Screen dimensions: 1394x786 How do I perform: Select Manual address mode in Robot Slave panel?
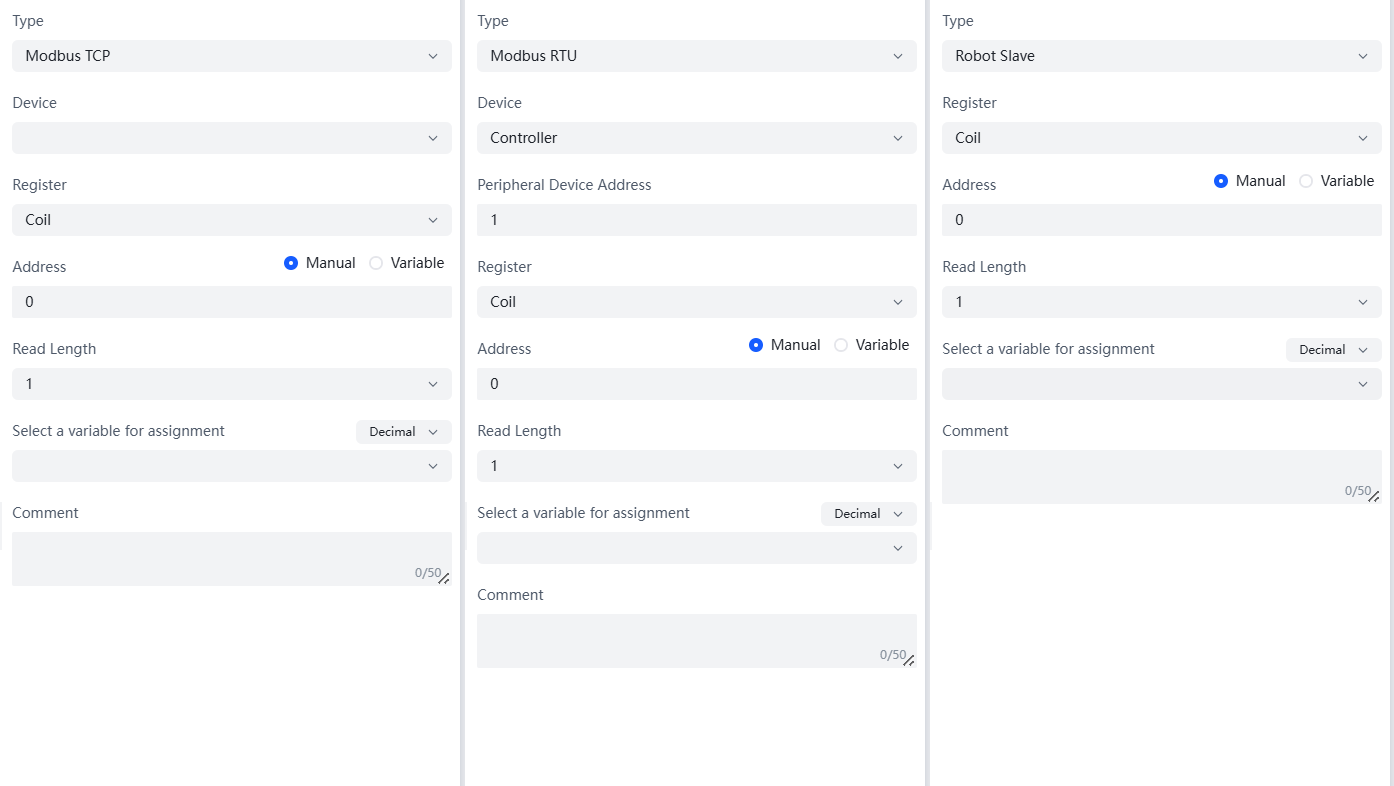pyautogui.click(x=1221, y=181)
